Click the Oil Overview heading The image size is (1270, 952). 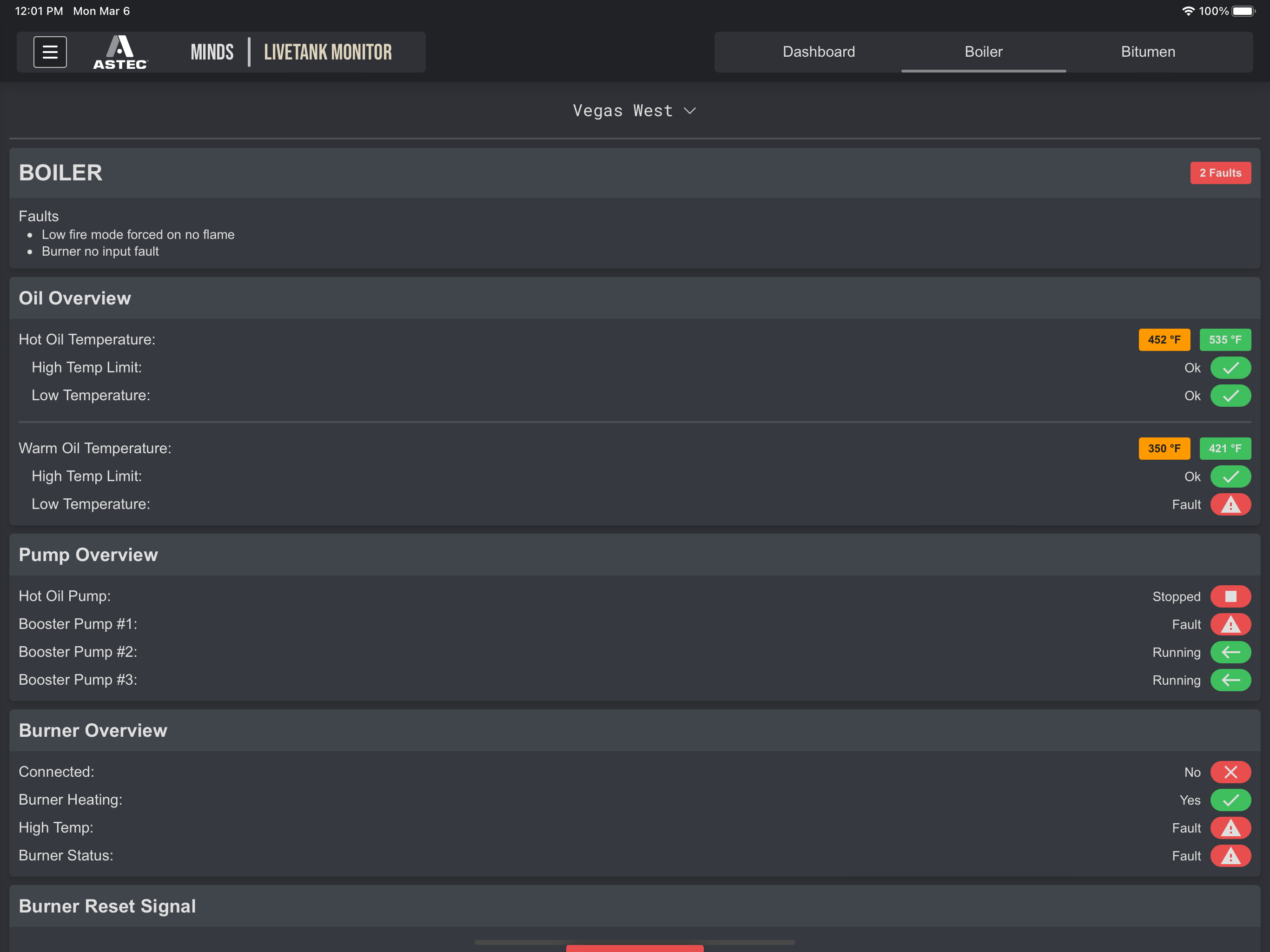pos(75,298)
